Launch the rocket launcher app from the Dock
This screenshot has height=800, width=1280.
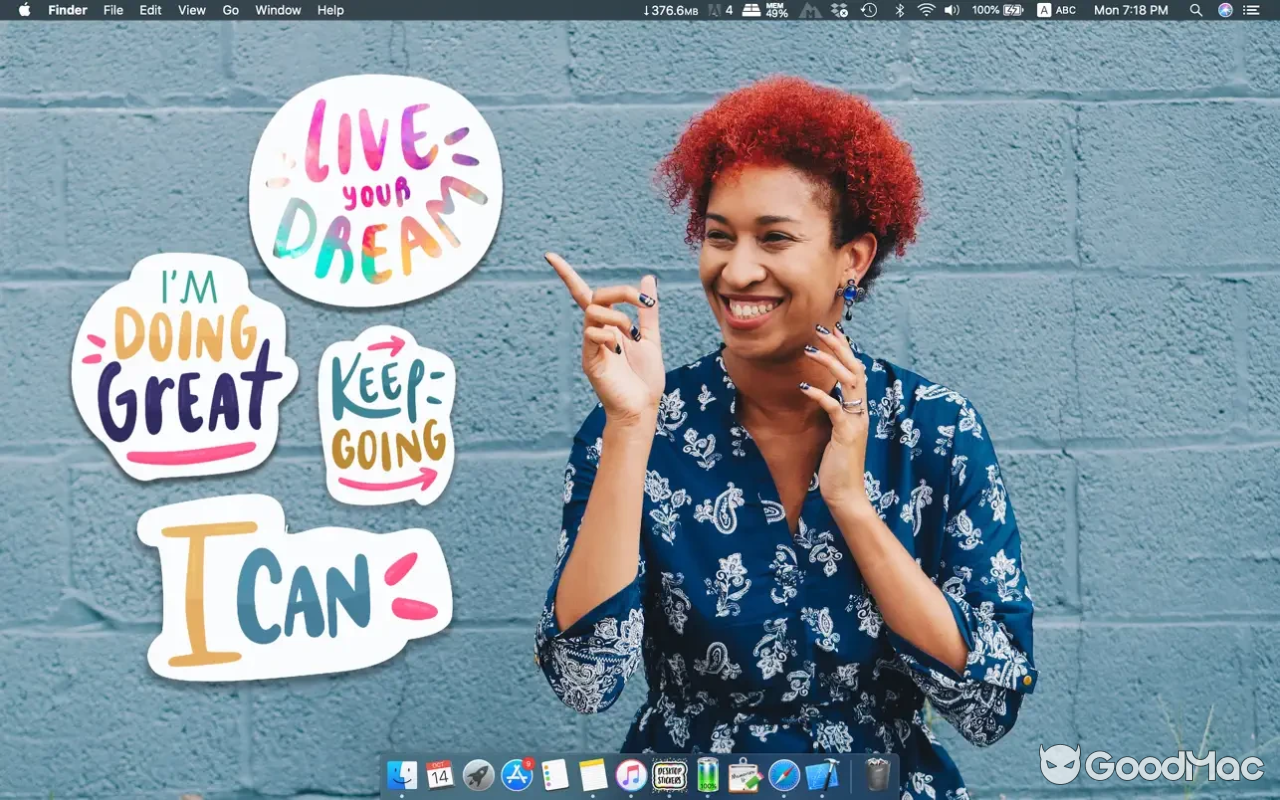(477, 775)
